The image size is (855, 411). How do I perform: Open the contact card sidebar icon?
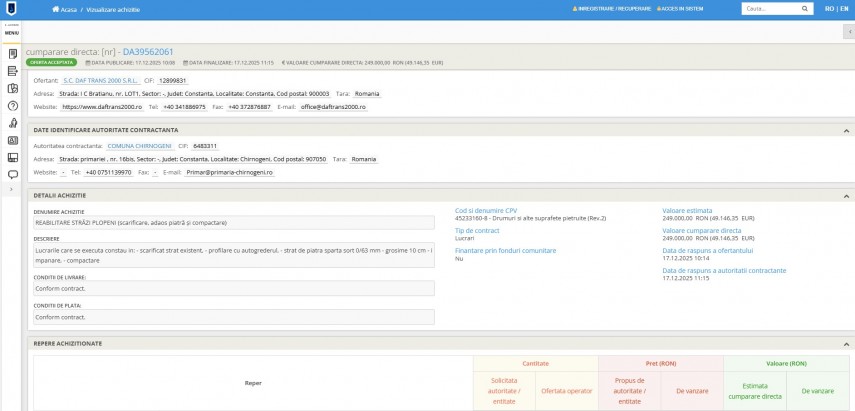(12, 140)
